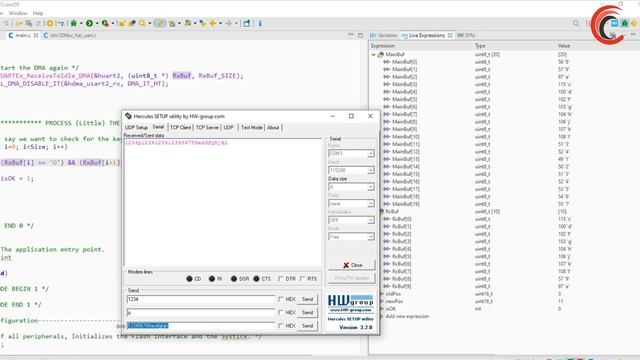Open the Parity dropdown

[x=371, y=204]
